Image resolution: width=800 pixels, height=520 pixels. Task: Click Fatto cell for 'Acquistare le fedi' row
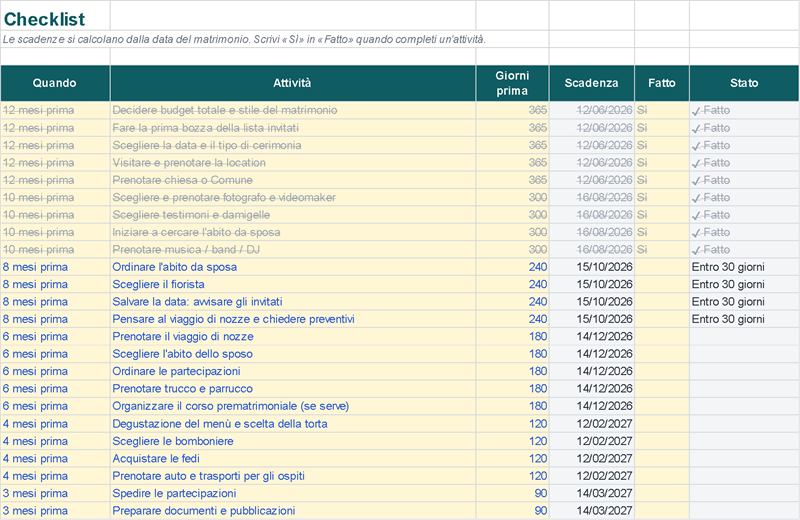click(662, 458)
